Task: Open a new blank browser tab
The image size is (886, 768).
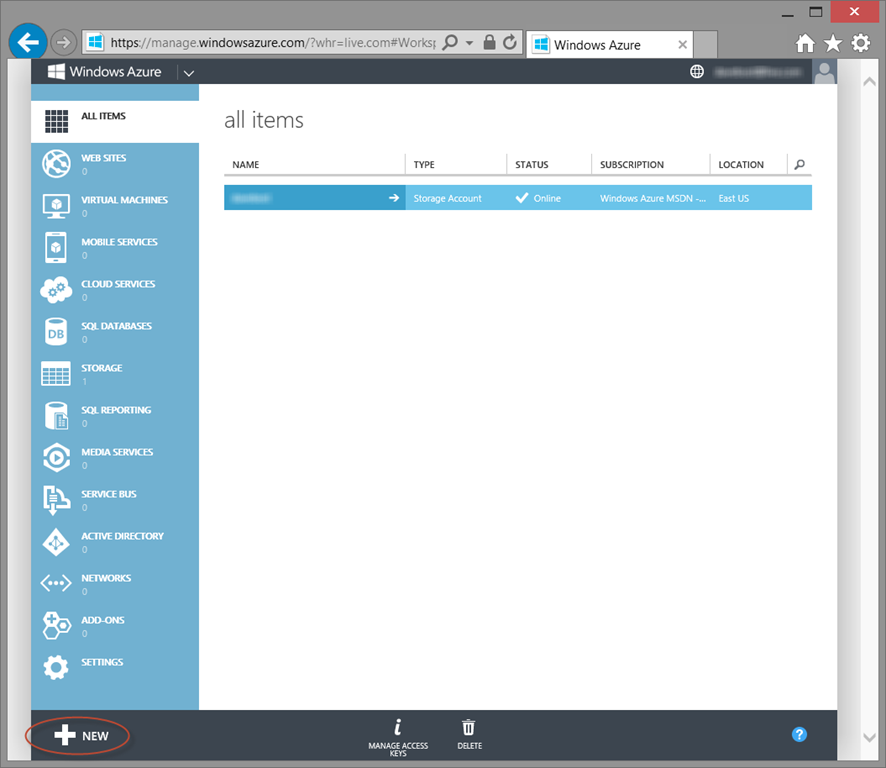Action: pos(705,45)
